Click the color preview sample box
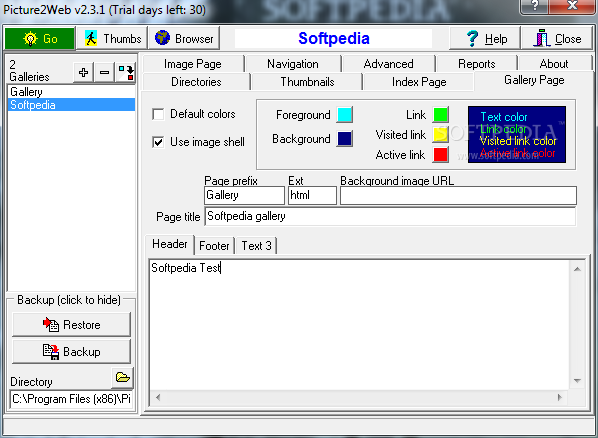Screen dimensions: 598x438 pos(517,135)
